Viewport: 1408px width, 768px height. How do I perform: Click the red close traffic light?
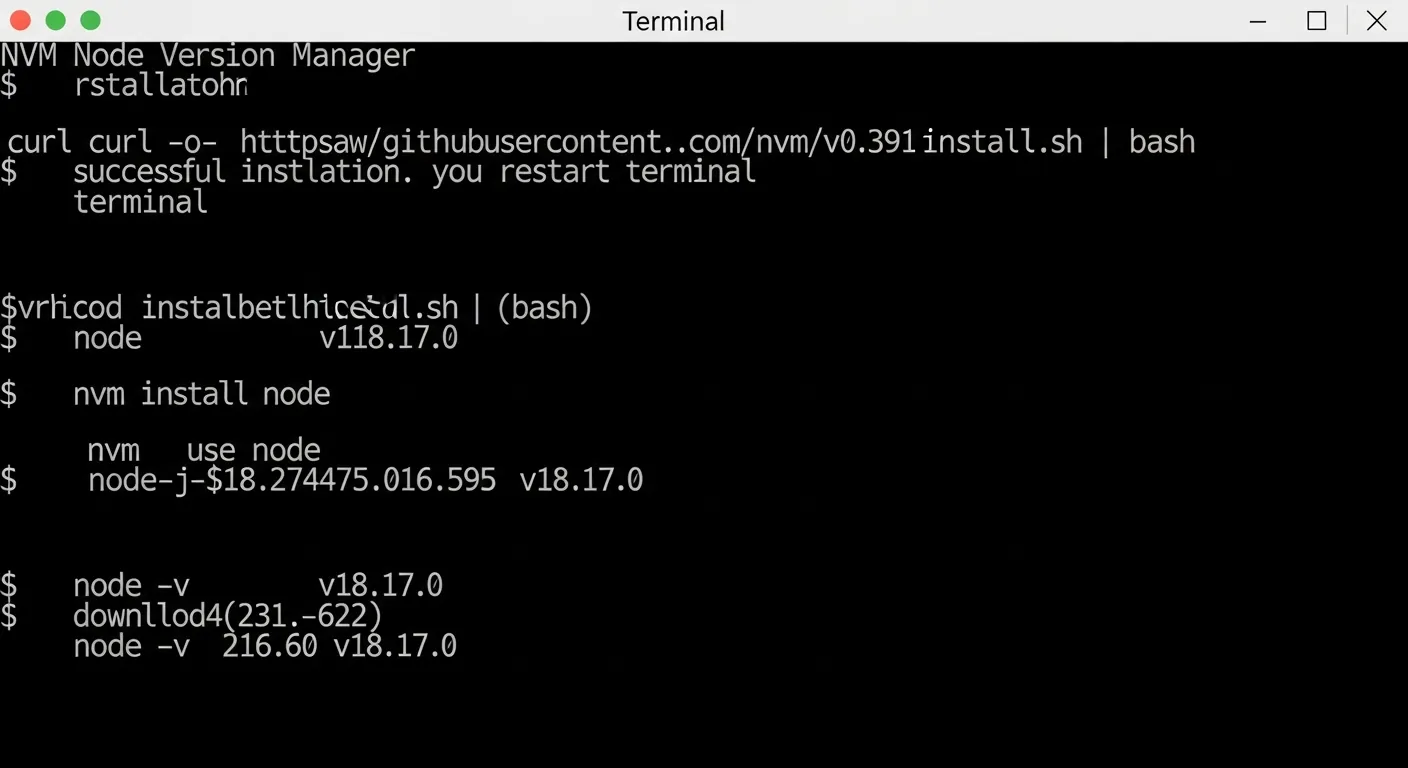pos(22,20)
